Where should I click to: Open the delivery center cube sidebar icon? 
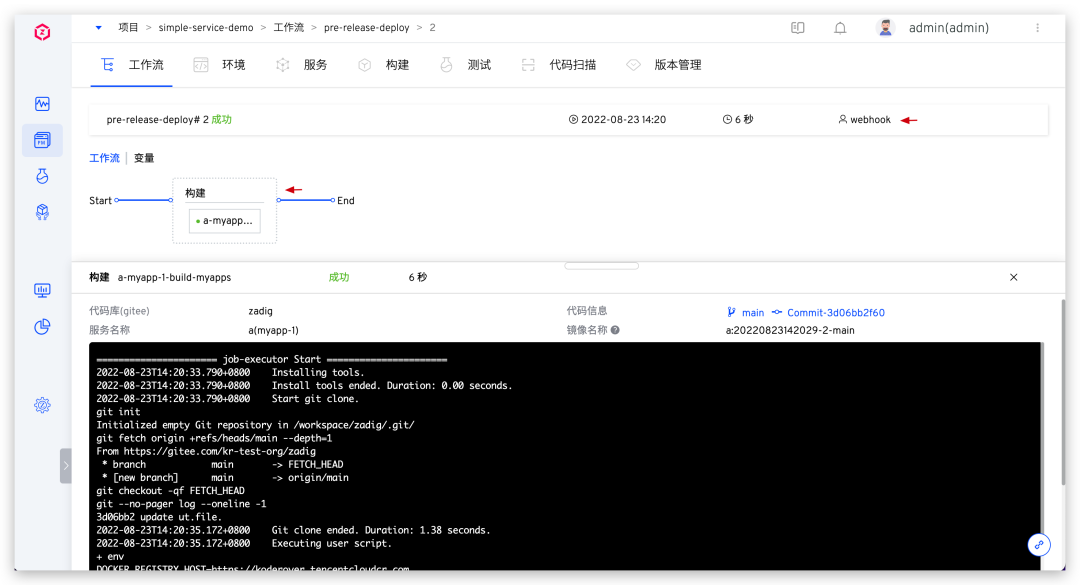coord(42,212)
